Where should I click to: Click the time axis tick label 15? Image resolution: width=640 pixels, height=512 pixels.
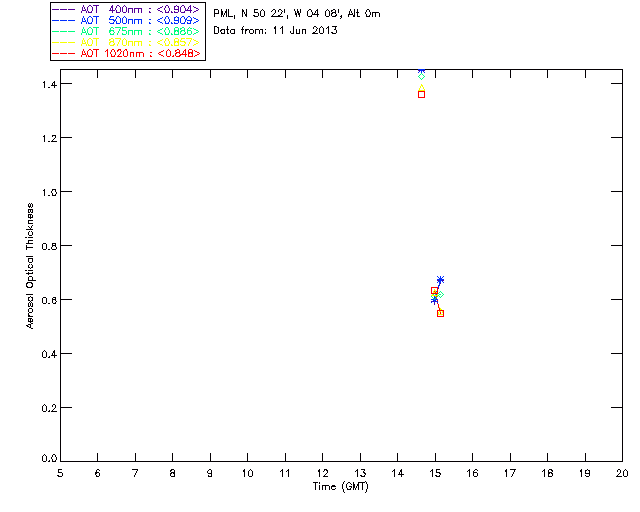tap(435, 473)
